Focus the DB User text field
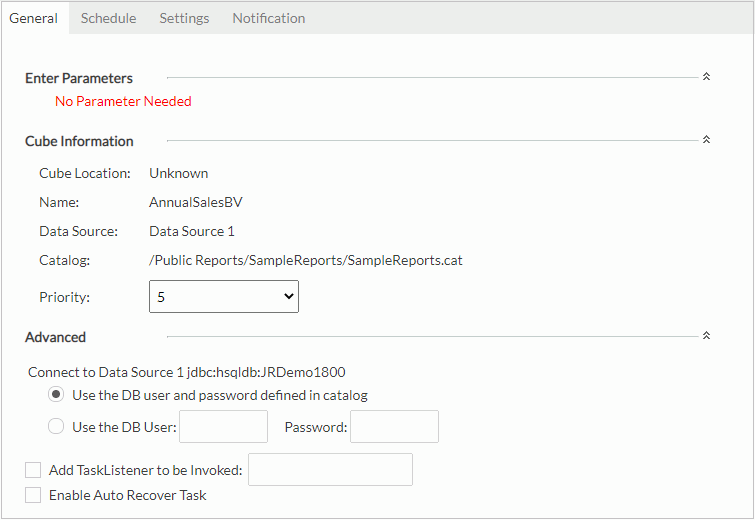The height and width of the screenshot is (520, 755). (223, 427)
